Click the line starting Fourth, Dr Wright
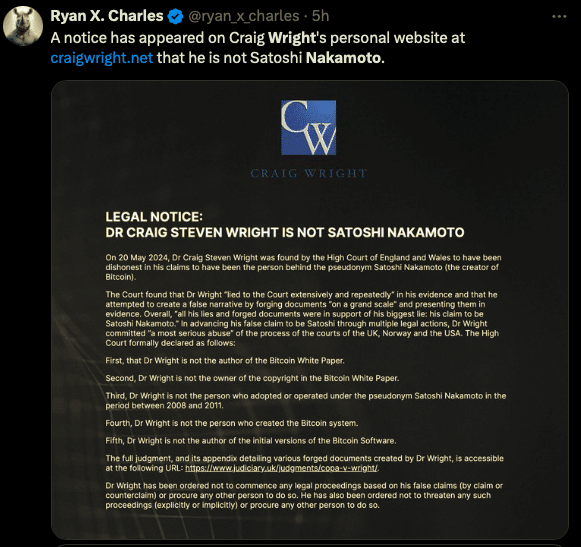 [x=232, y=423]
